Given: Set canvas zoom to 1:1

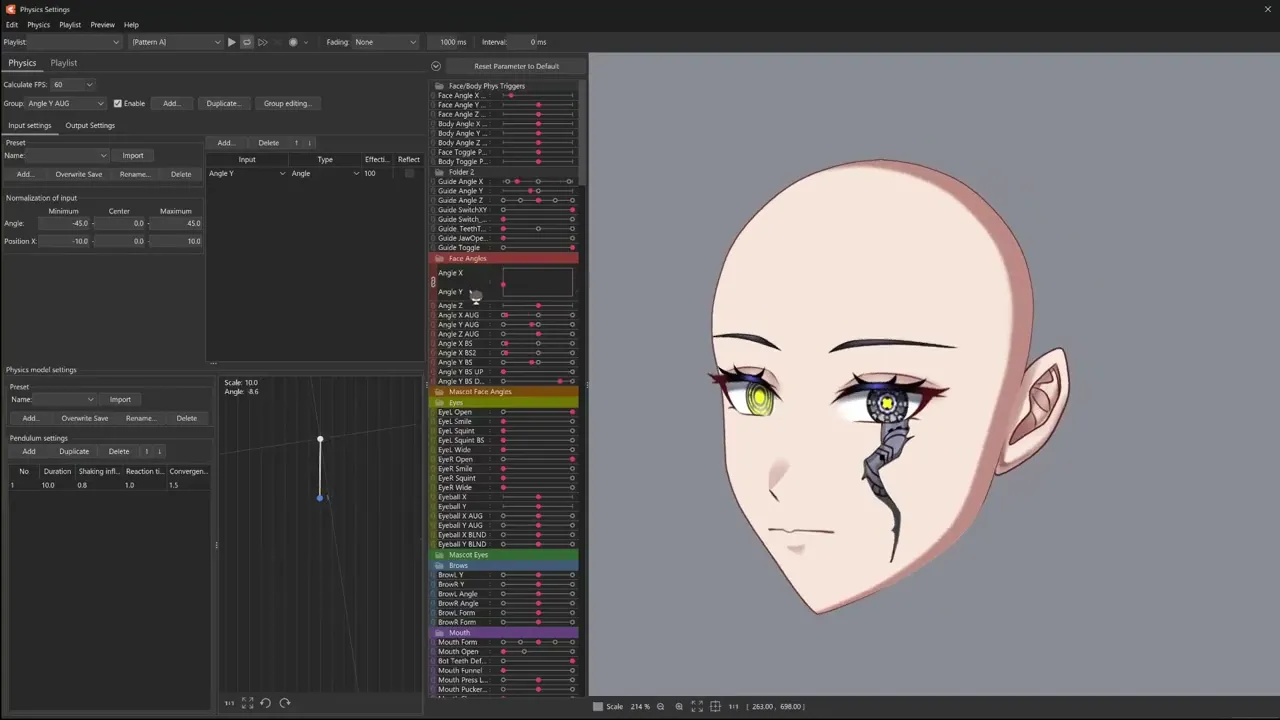Looking at the screenshot, I should (733, 707).
